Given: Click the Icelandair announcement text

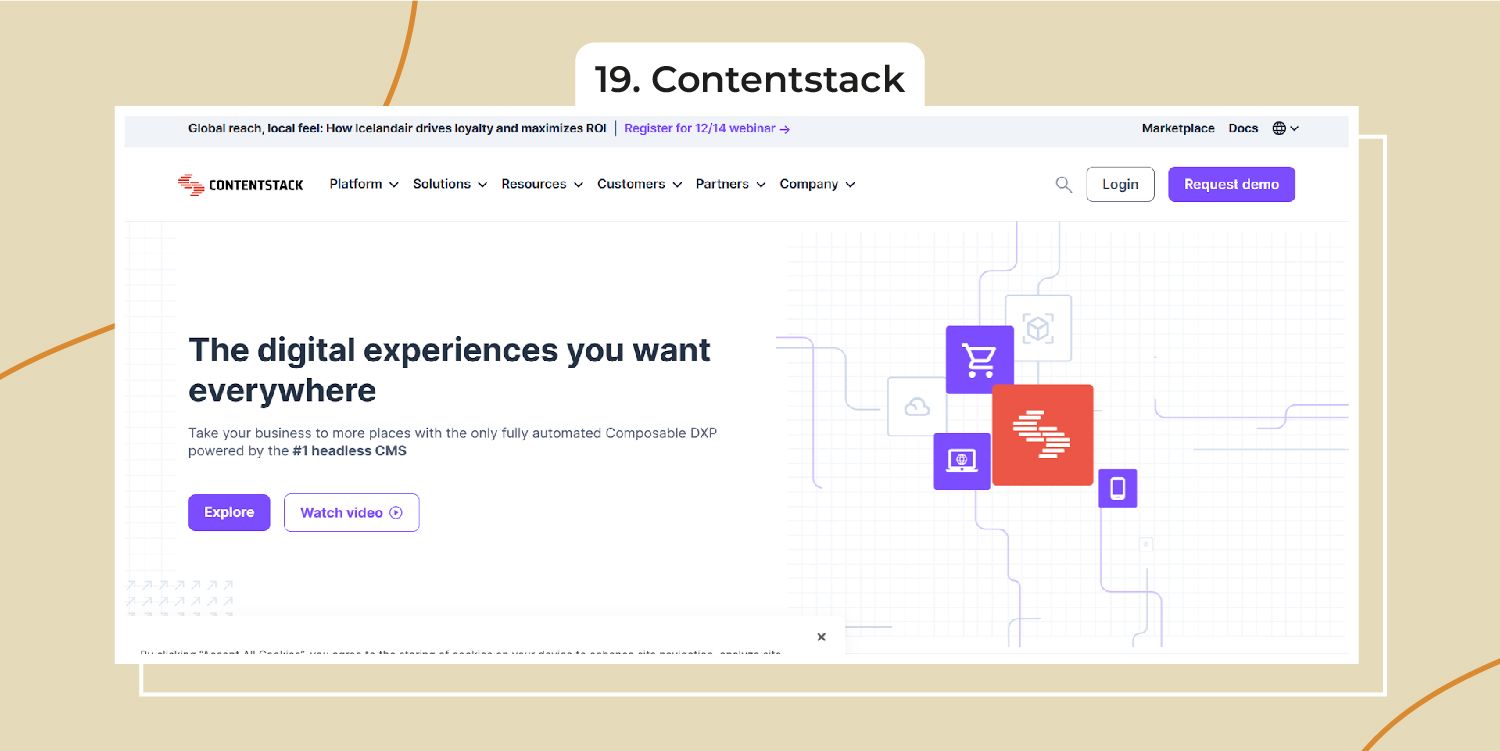Looking at the screenshot, I should 397,128.
